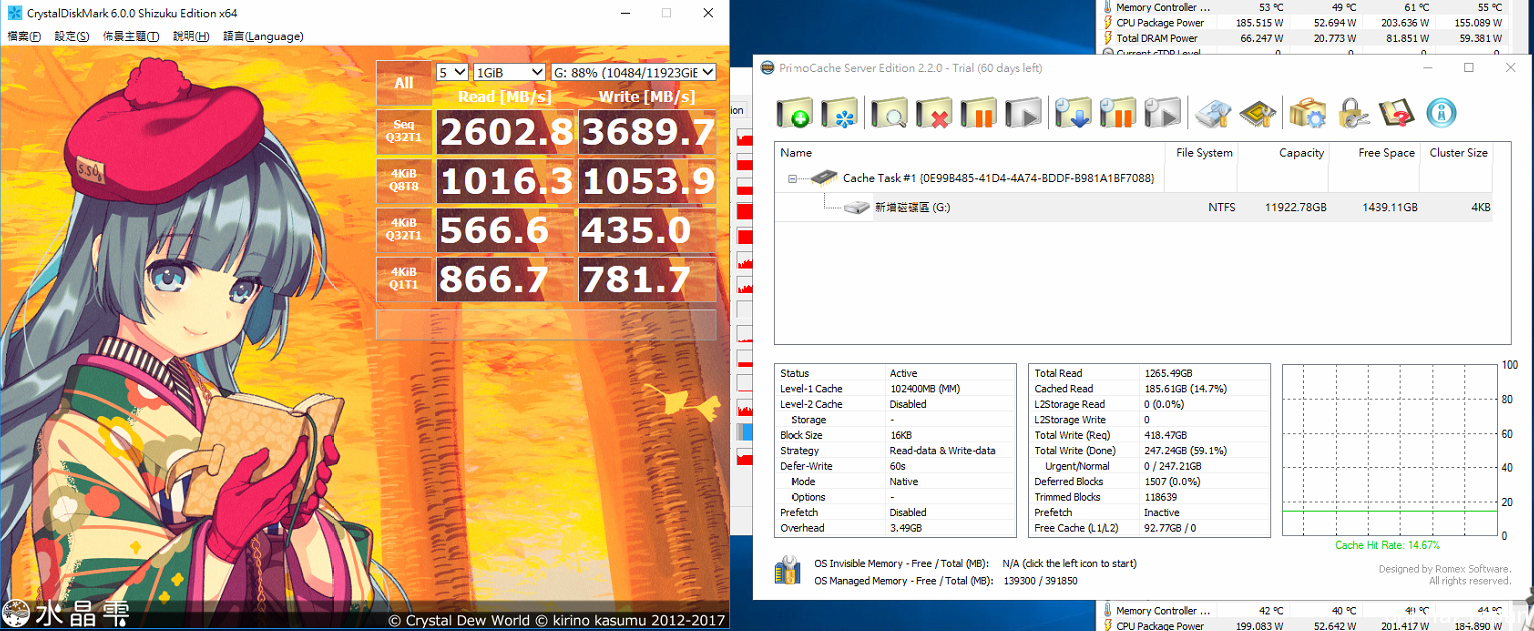Click the Total DRAM Power sensor row label
1534x631 pixels.
(x=1157, y=38)
